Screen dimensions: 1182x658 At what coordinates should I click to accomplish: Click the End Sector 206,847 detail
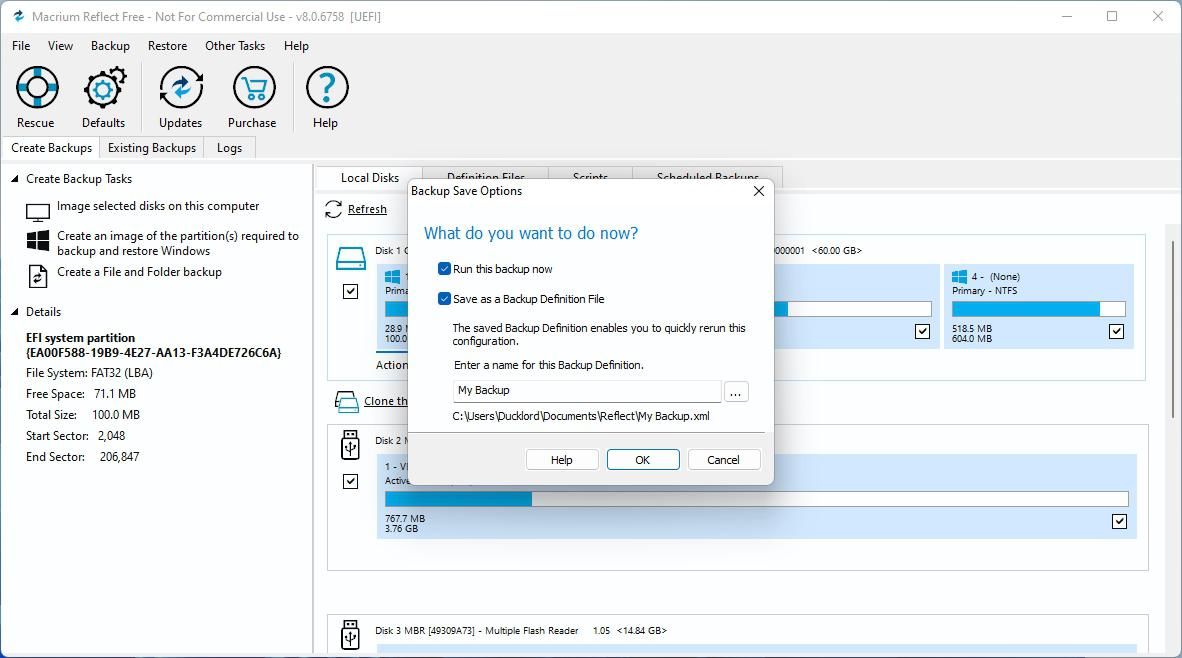pos(82,457)
